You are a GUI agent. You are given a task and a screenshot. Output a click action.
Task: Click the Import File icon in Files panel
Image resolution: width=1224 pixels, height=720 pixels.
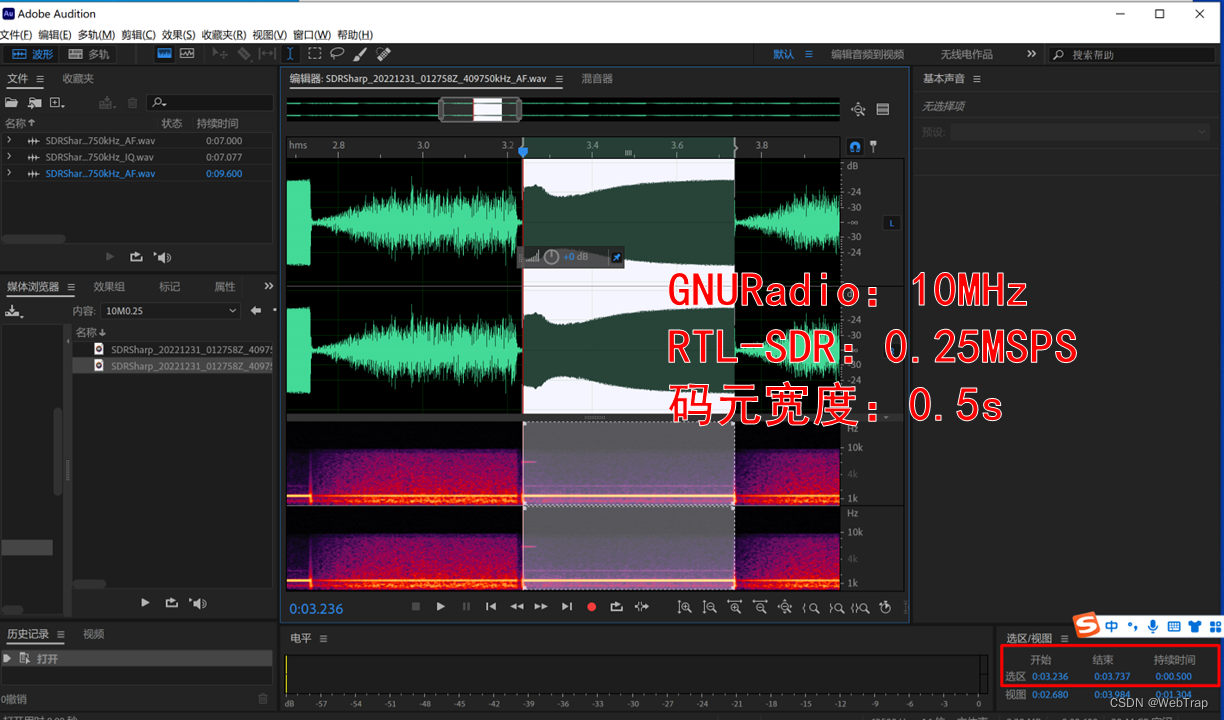pos(35,102)
